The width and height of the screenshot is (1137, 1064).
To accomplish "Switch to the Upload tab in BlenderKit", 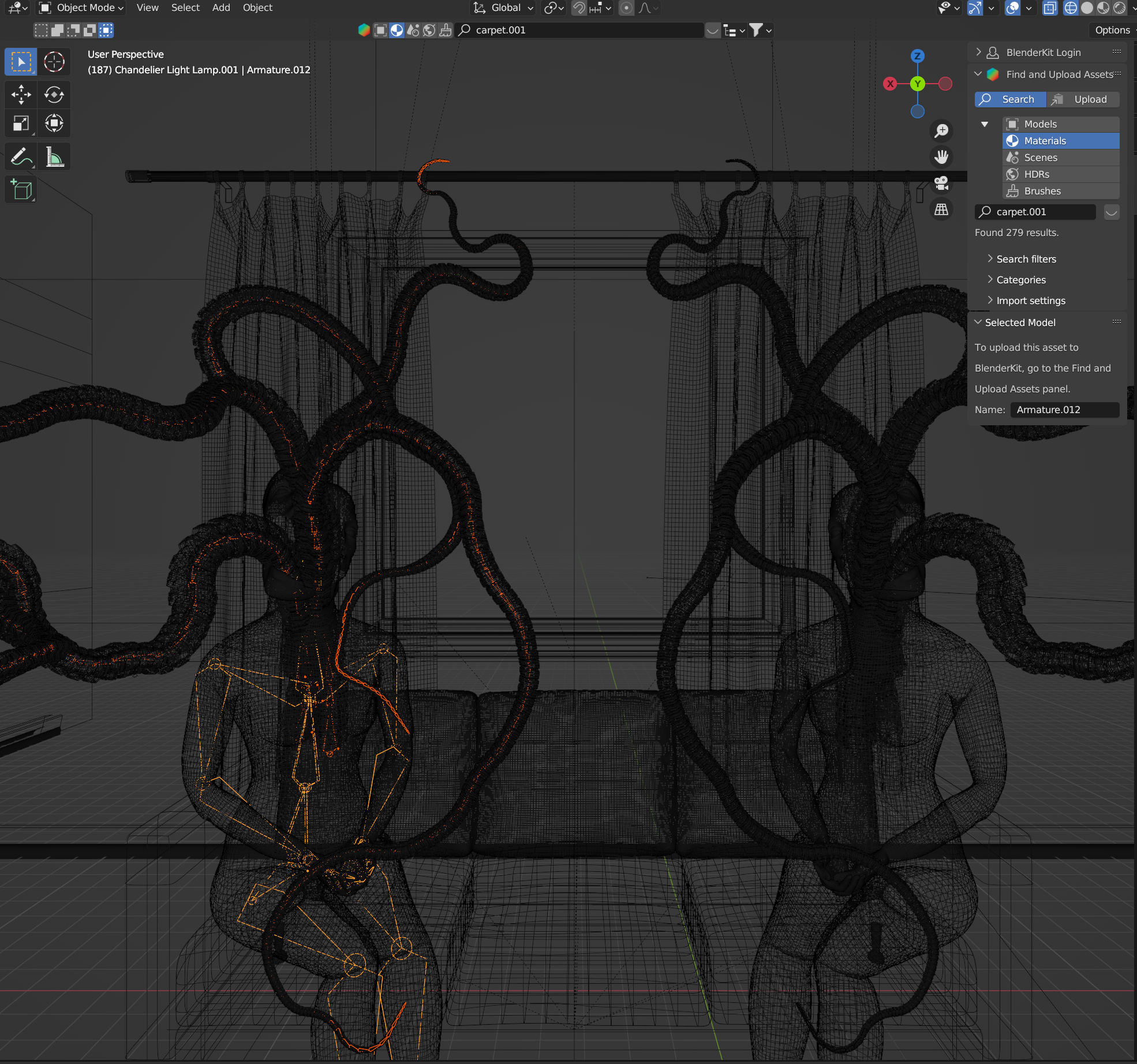I will 1084,99.
